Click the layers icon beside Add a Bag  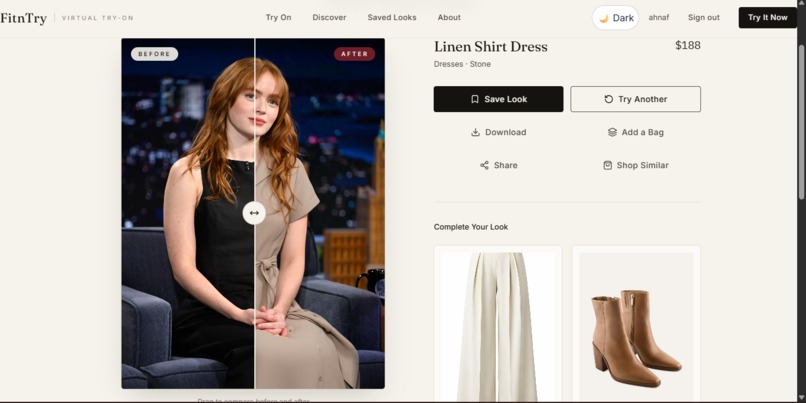612,132
